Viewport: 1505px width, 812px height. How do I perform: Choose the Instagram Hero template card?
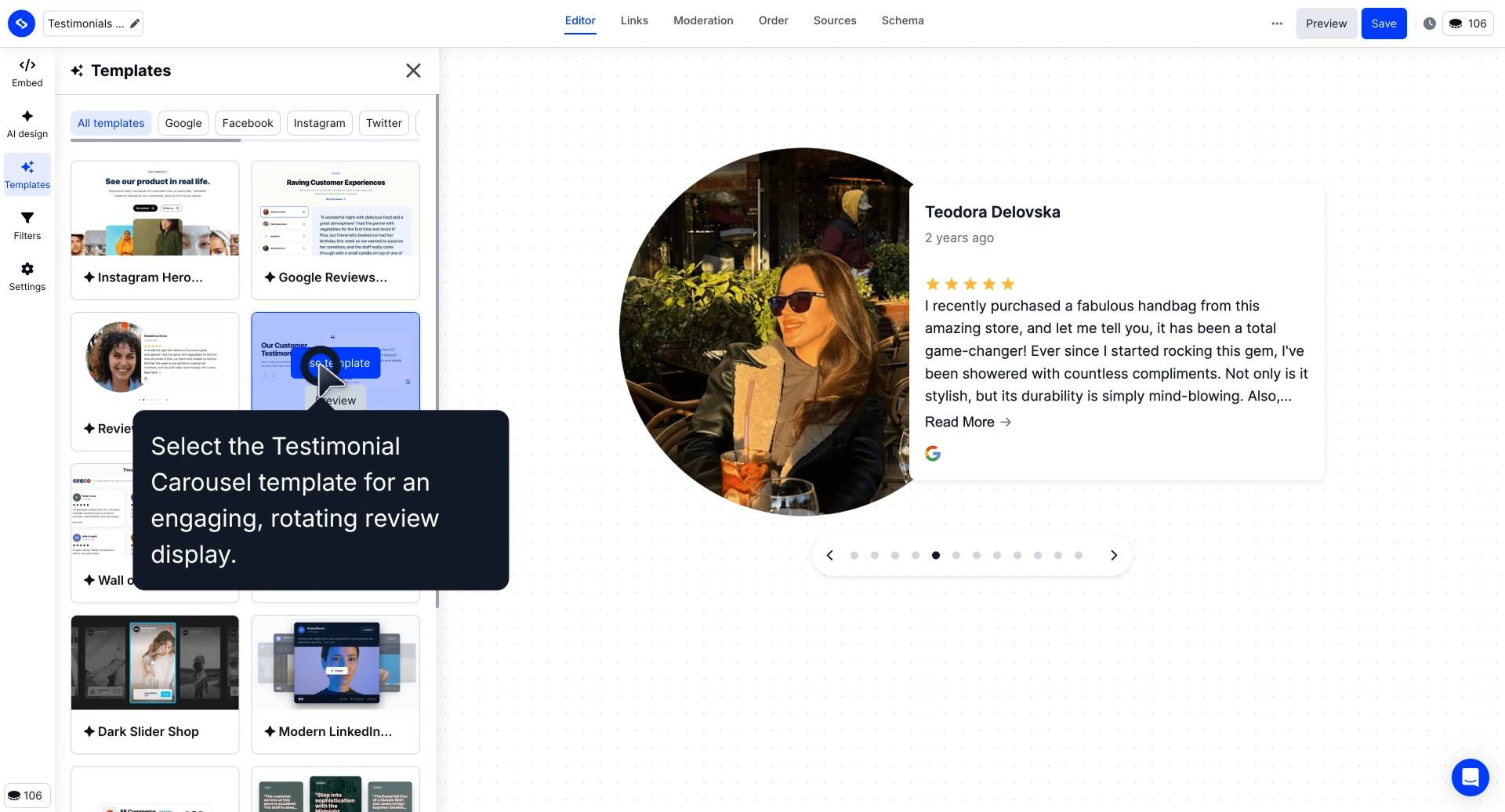(x=155, y=230)
